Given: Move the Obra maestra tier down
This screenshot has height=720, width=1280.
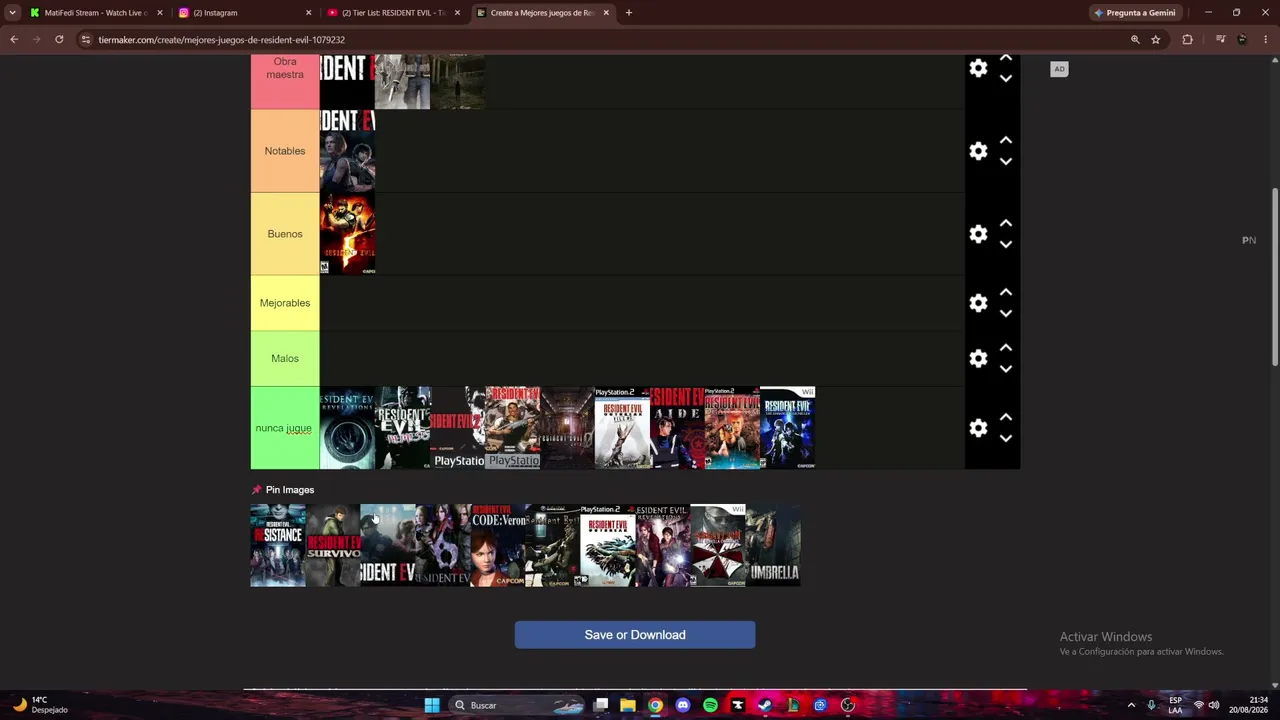Looking at the screenshot, I should click(1006, 78).
